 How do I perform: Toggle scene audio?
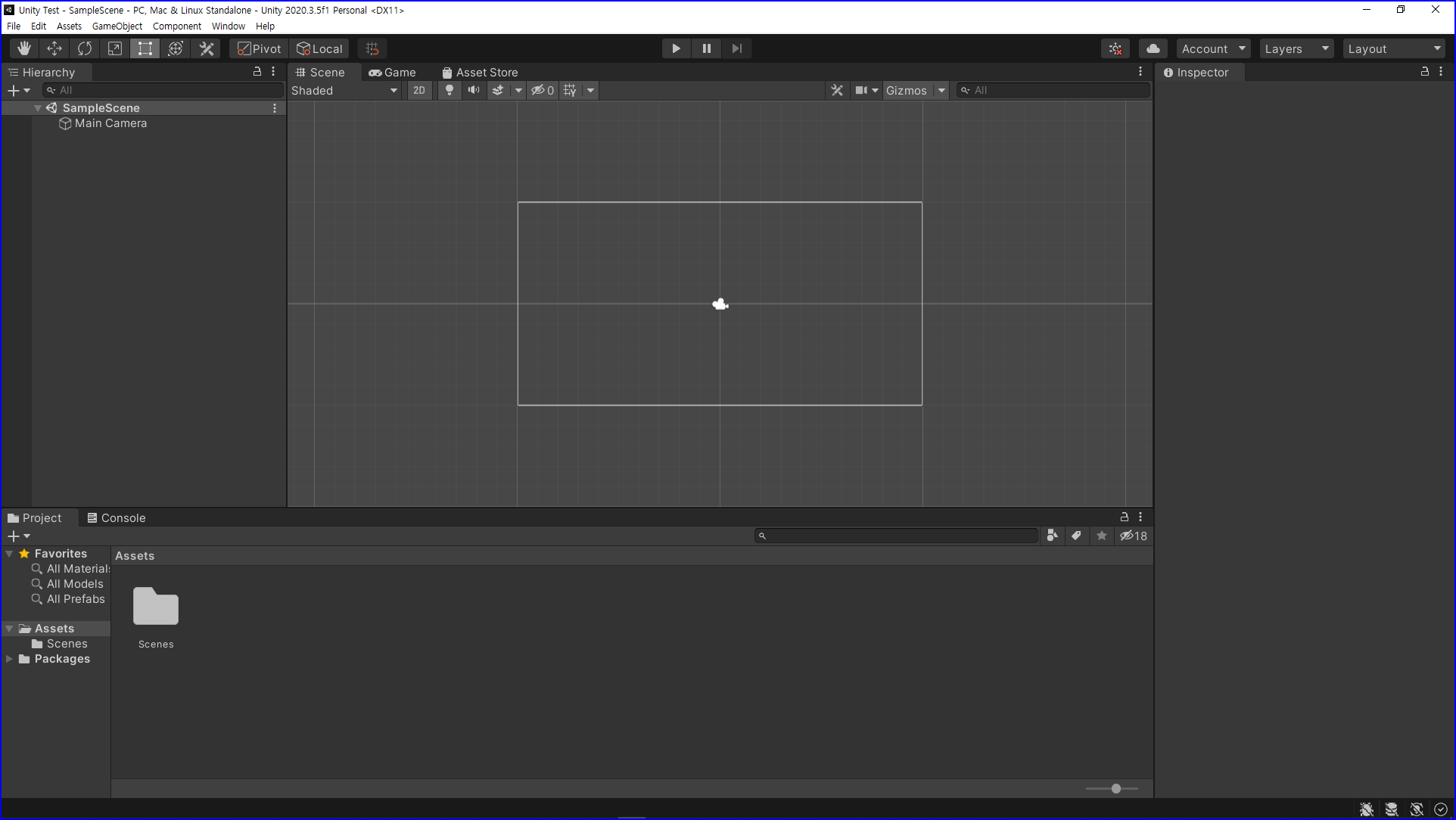click(474, 90)
